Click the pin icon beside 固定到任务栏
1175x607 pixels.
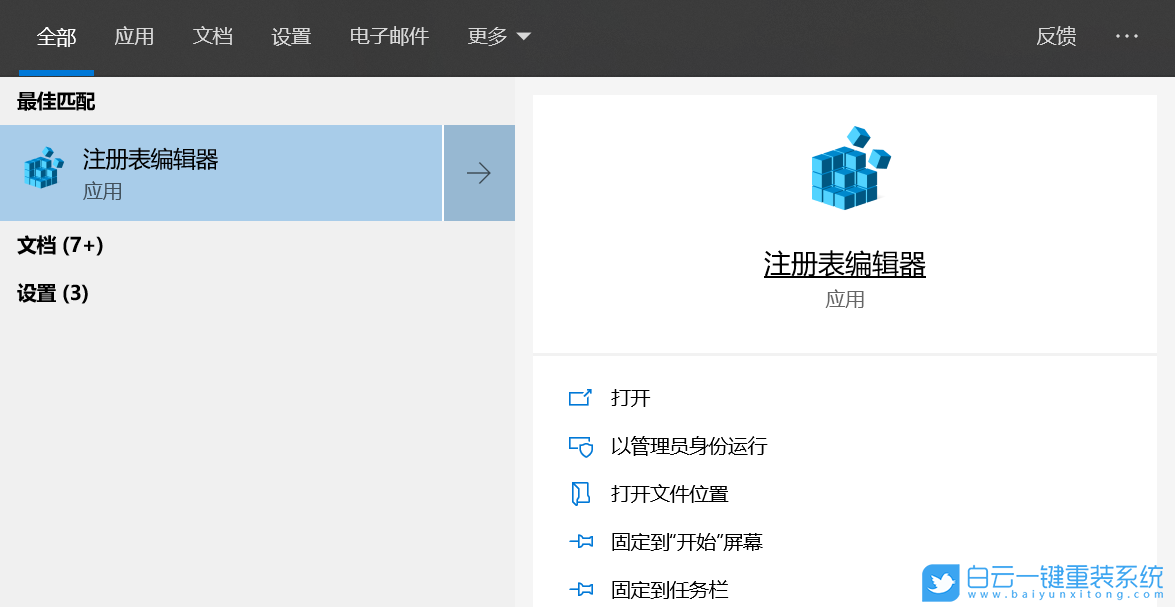581,589
